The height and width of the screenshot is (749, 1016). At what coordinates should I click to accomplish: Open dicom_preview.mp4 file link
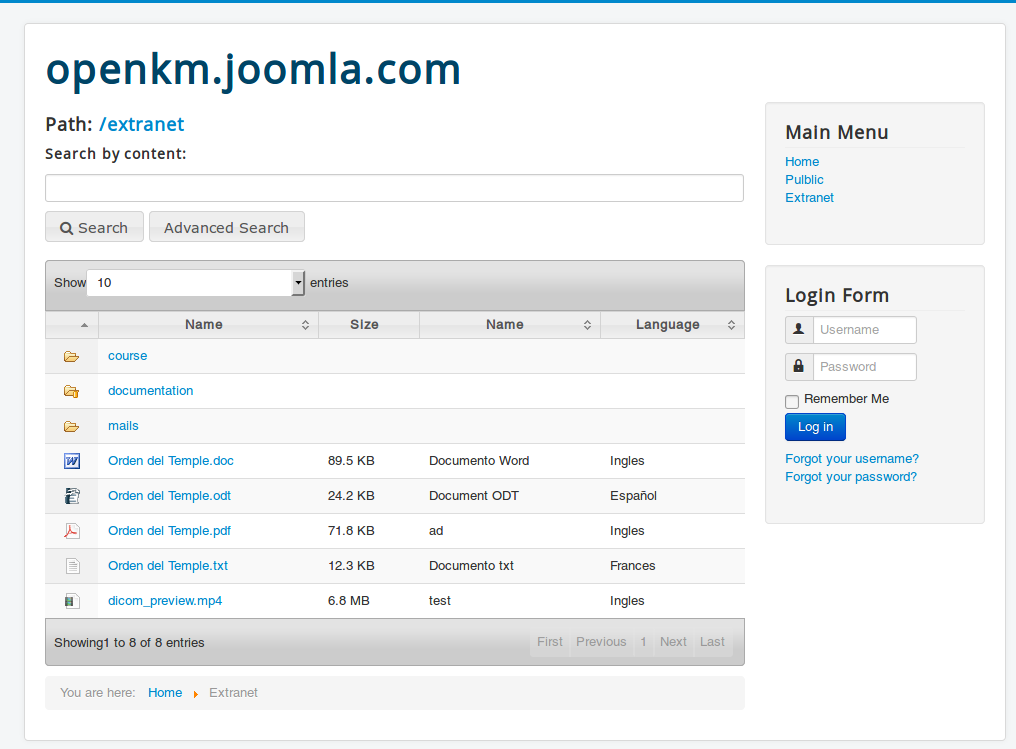[165, 601]
